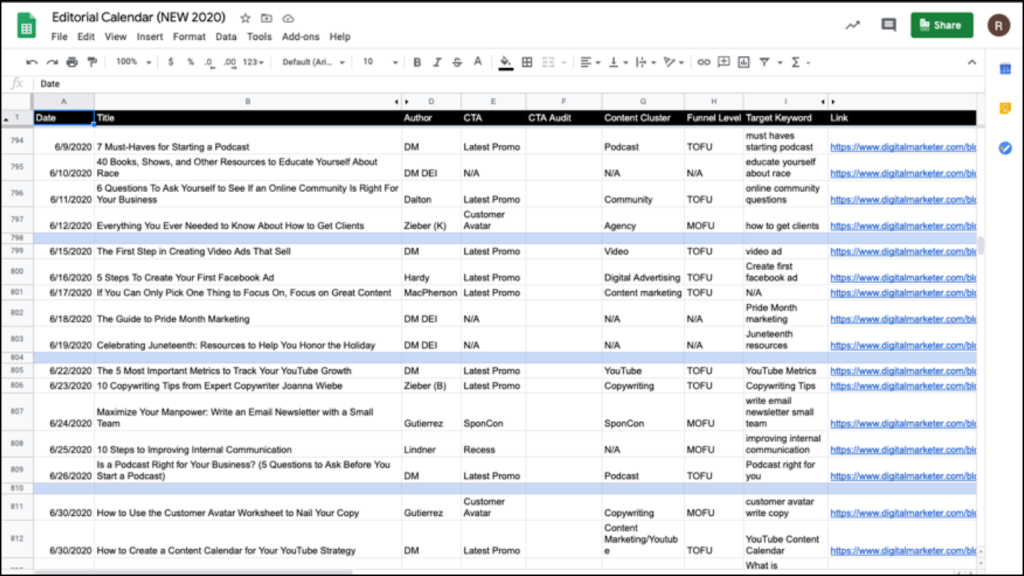The height and width of the screenshot is (576, 1024).
Task: Open the Add-ons menu
Action: pyautogui.click(x=300, y=37)
